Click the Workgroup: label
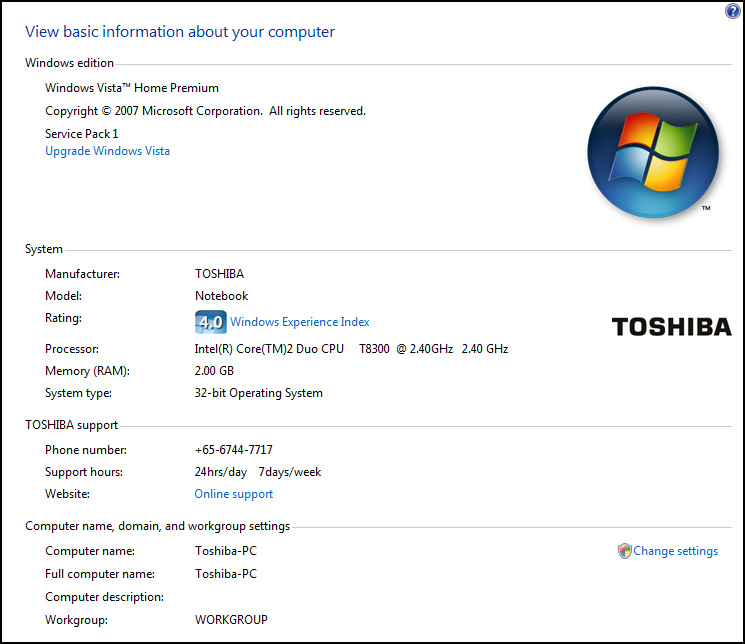The height and width of the screenshot is (644, 745). coord(76,620)
